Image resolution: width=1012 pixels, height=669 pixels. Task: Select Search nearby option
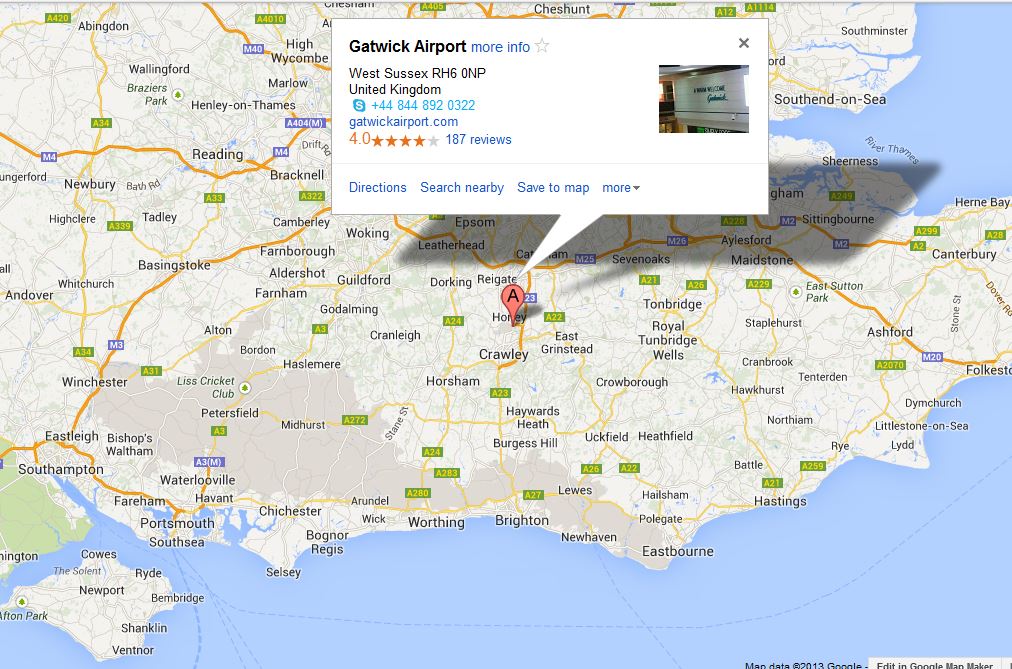(x=462, y=188)
